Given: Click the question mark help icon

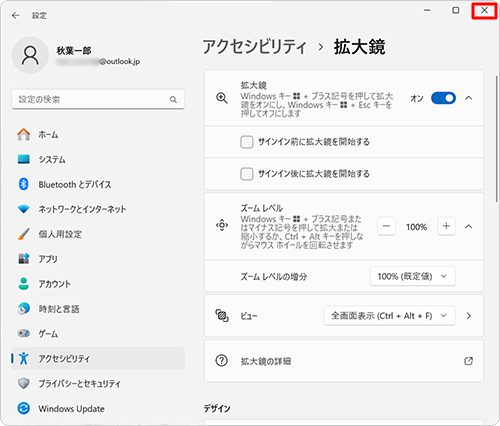Looking at the screenshot, I should 222,361.
